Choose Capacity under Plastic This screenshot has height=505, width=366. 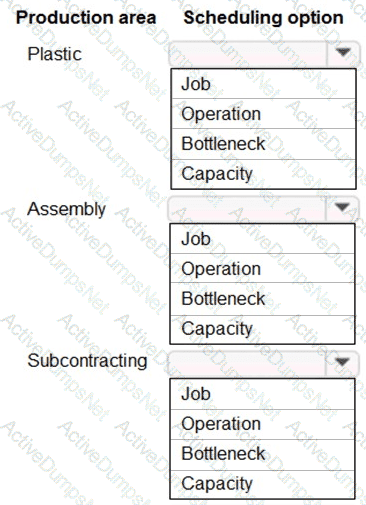tap(263, 174)
